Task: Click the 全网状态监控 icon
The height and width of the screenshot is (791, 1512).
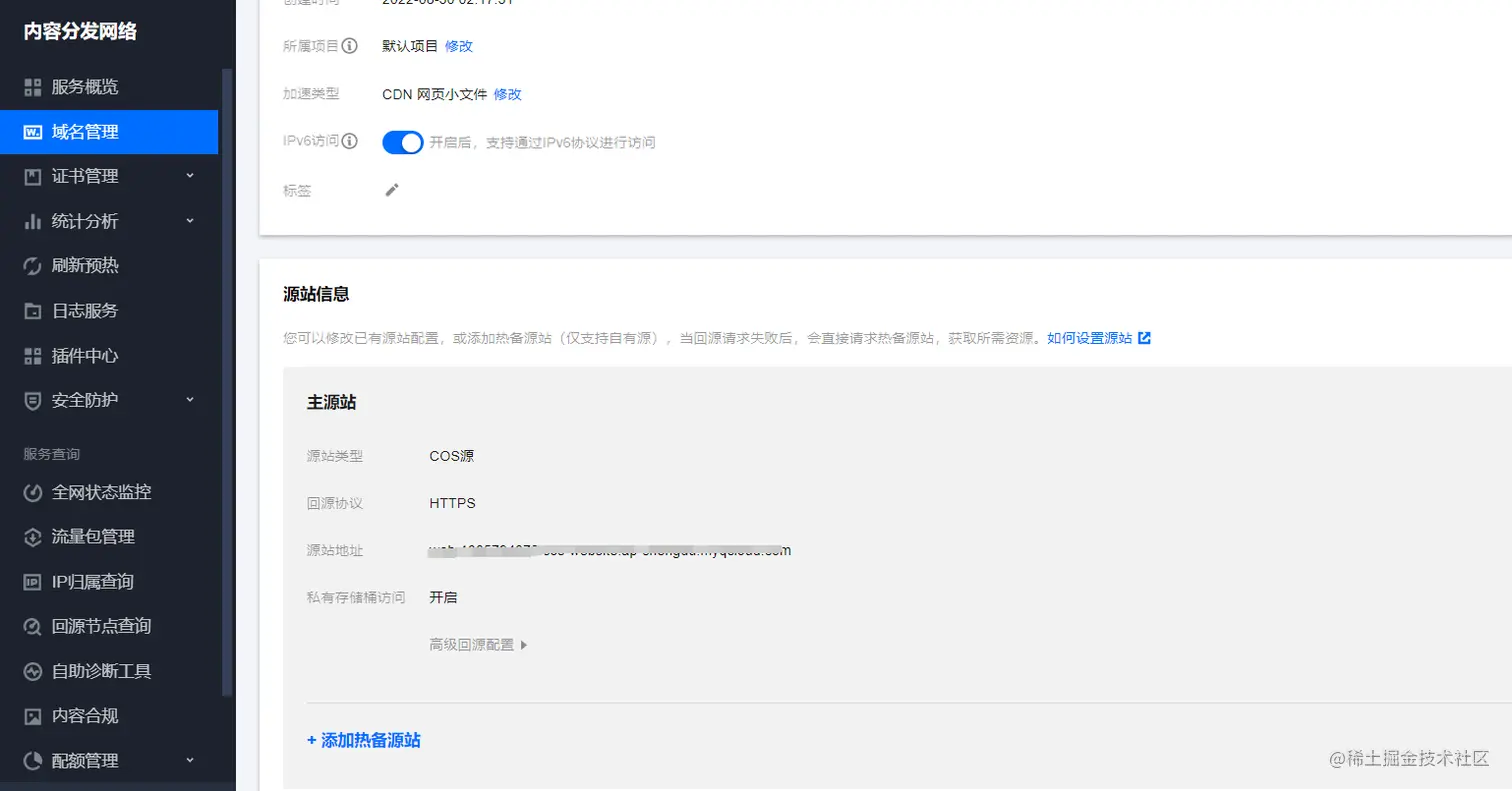Action: pos(33,492)
